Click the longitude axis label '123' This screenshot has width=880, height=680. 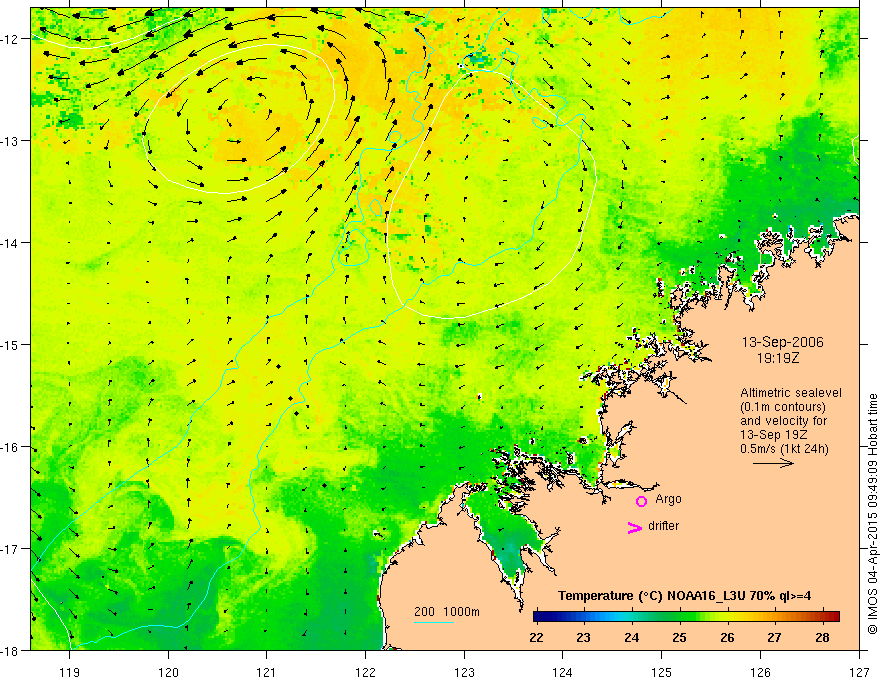click(464, 672)
